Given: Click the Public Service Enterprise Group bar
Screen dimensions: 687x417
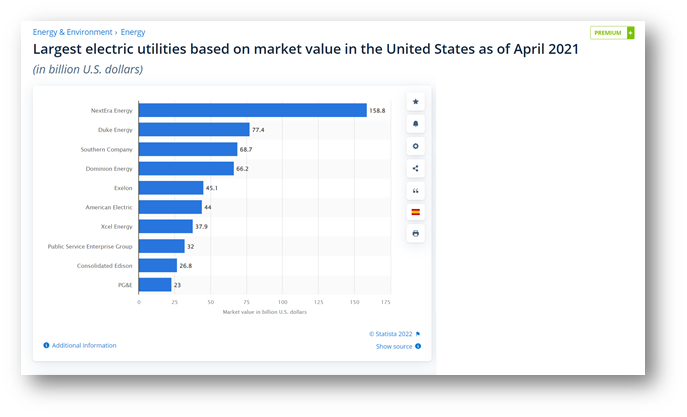Looking at the screenshot, I should click(x=162, y=246).
